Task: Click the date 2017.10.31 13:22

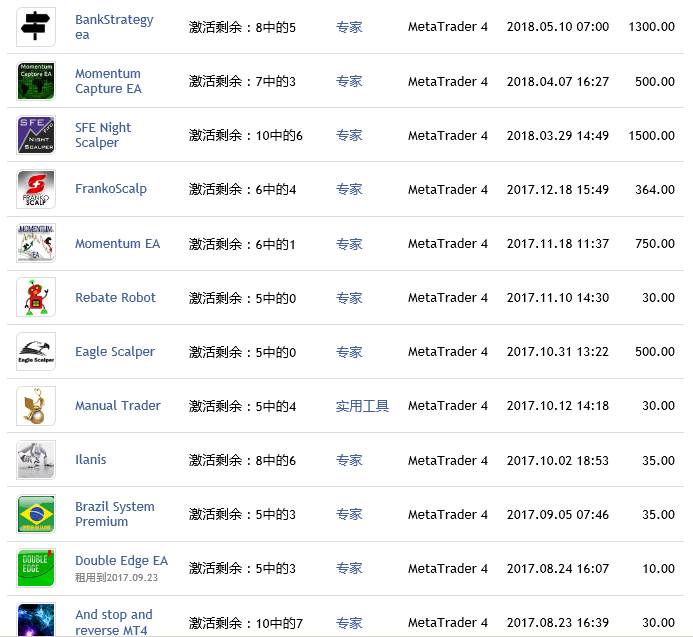Action: (x=558, y=351)
